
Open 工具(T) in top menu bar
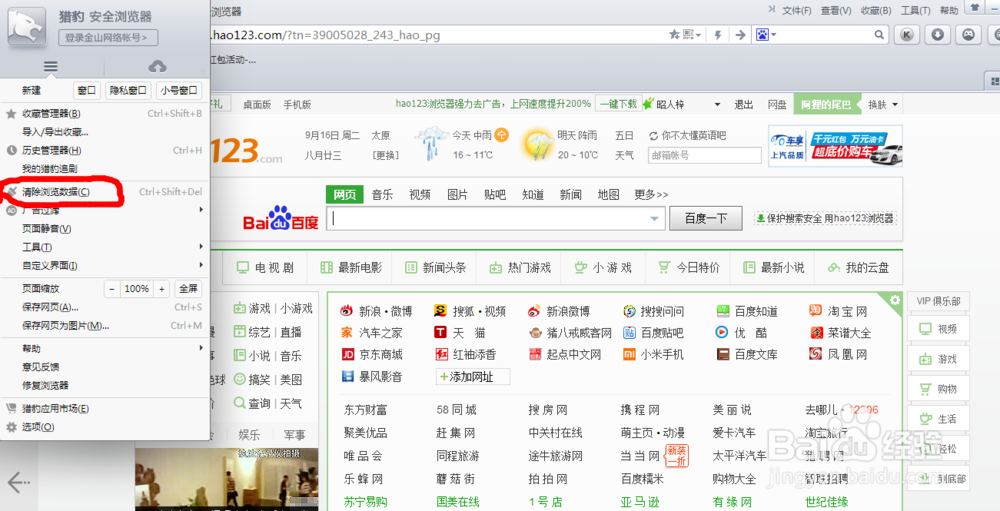(915, 10)
